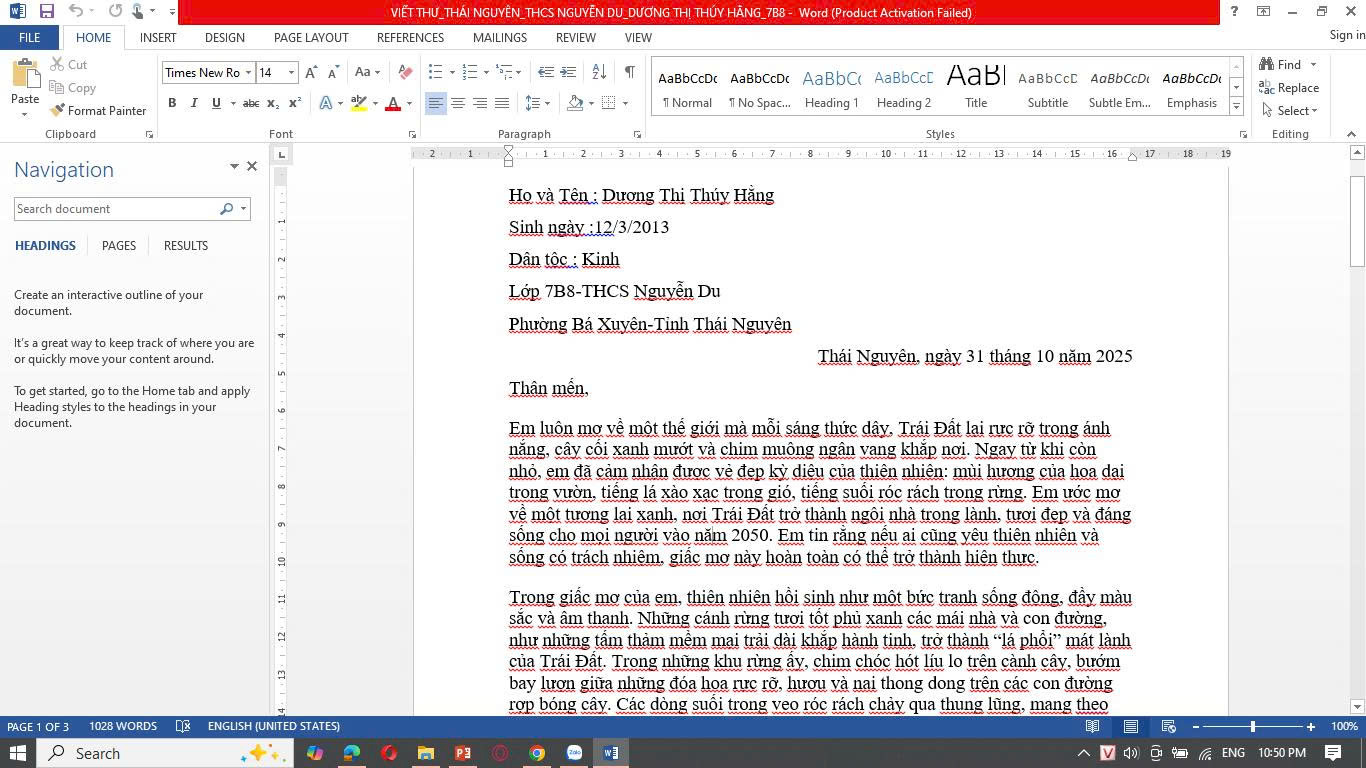Switch to the INSERT tab
The width and height of the screenshot is (1366, 768).
(158, 37)
